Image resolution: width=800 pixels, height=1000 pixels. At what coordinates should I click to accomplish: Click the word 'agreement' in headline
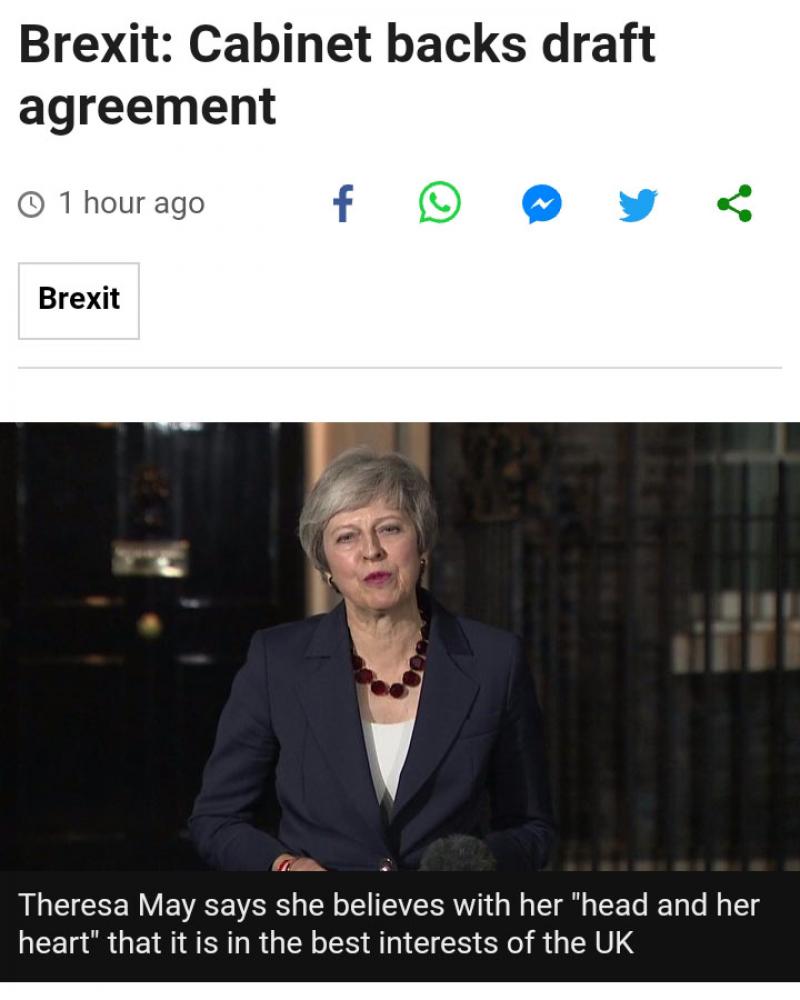pos(147,108)
